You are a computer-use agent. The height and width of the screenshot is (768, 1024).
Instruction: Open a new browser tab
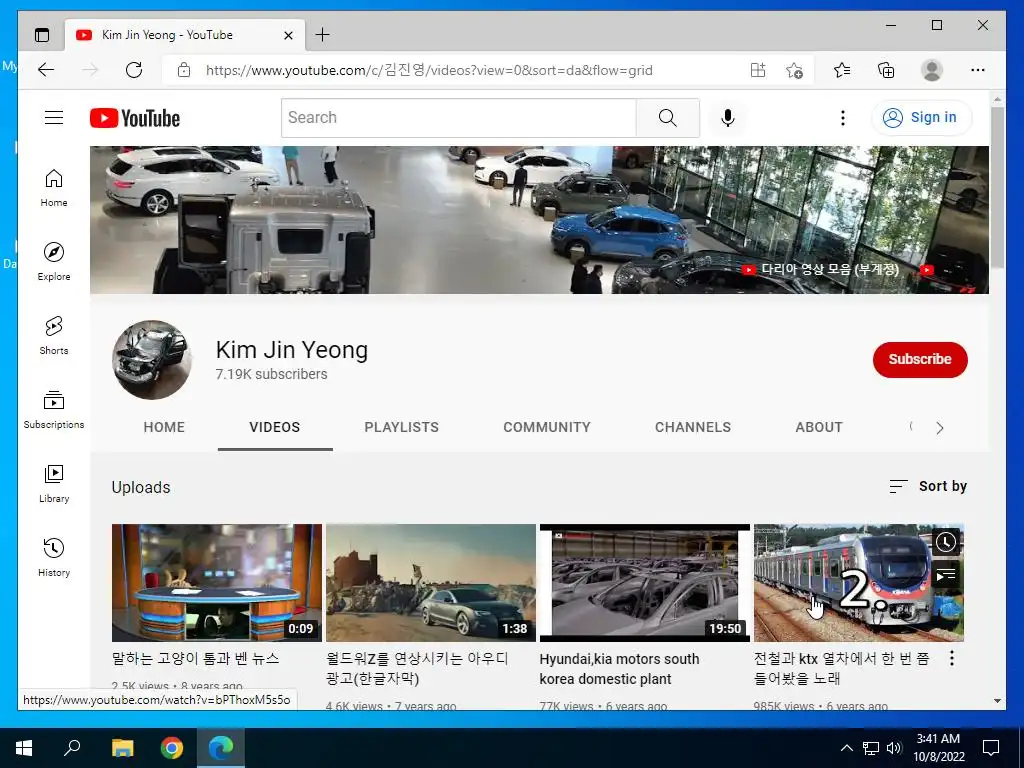tap(323, 35)
